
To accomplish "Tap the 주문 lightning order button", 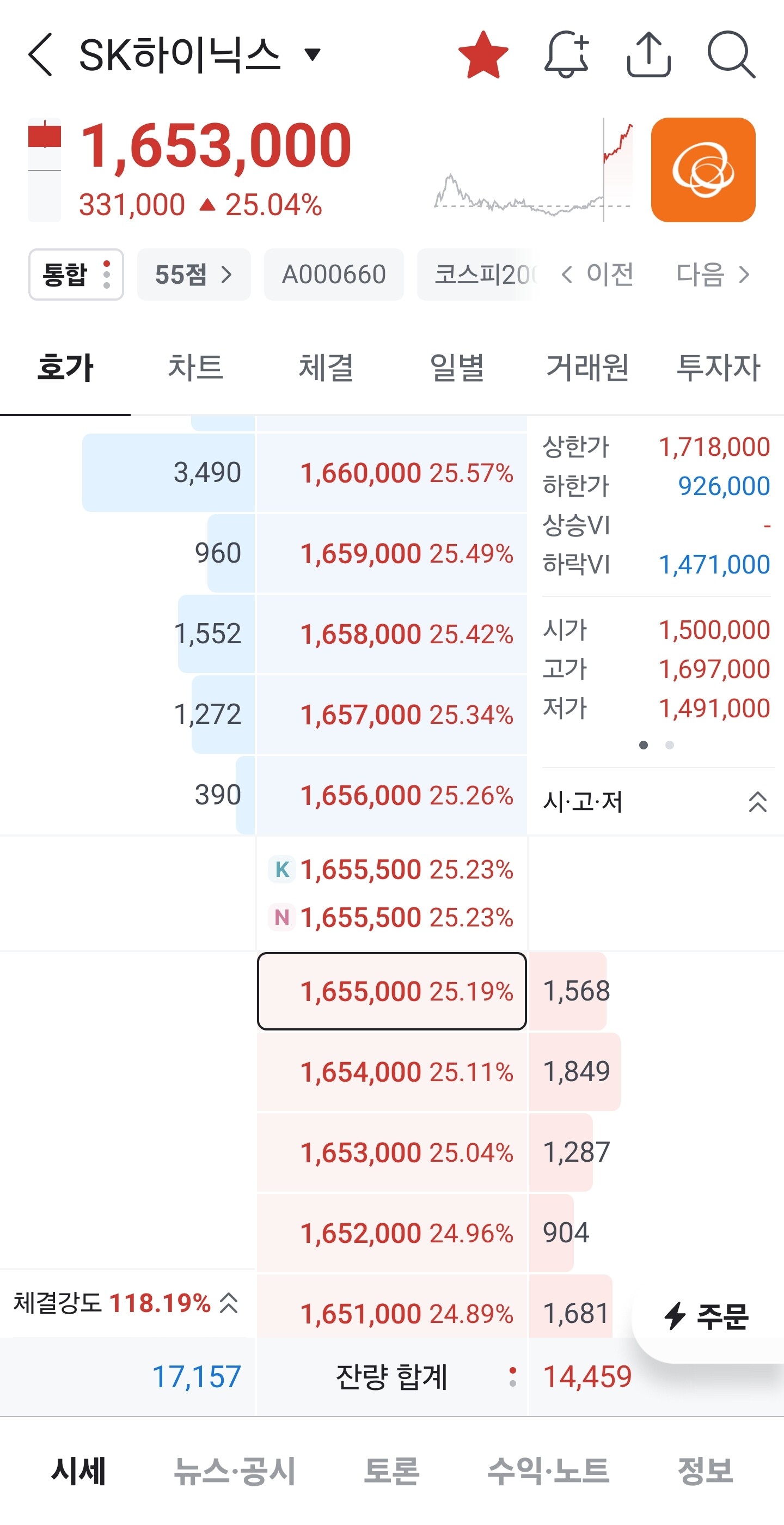I will click(x=707, y=1316).
